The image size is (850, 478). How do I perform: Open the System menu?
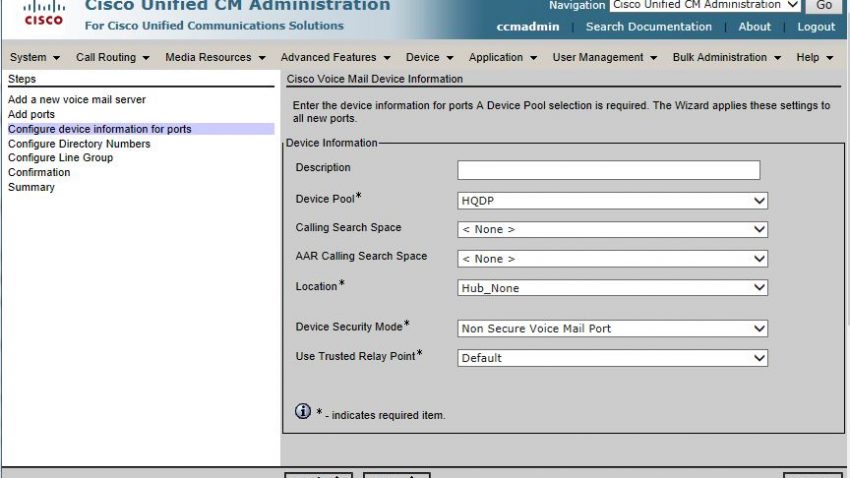pyautogui.click(x=35, y=58)
